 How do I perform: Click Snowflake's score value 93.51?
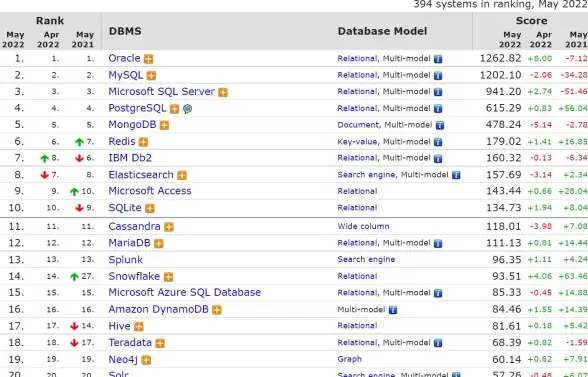point(507,276)
